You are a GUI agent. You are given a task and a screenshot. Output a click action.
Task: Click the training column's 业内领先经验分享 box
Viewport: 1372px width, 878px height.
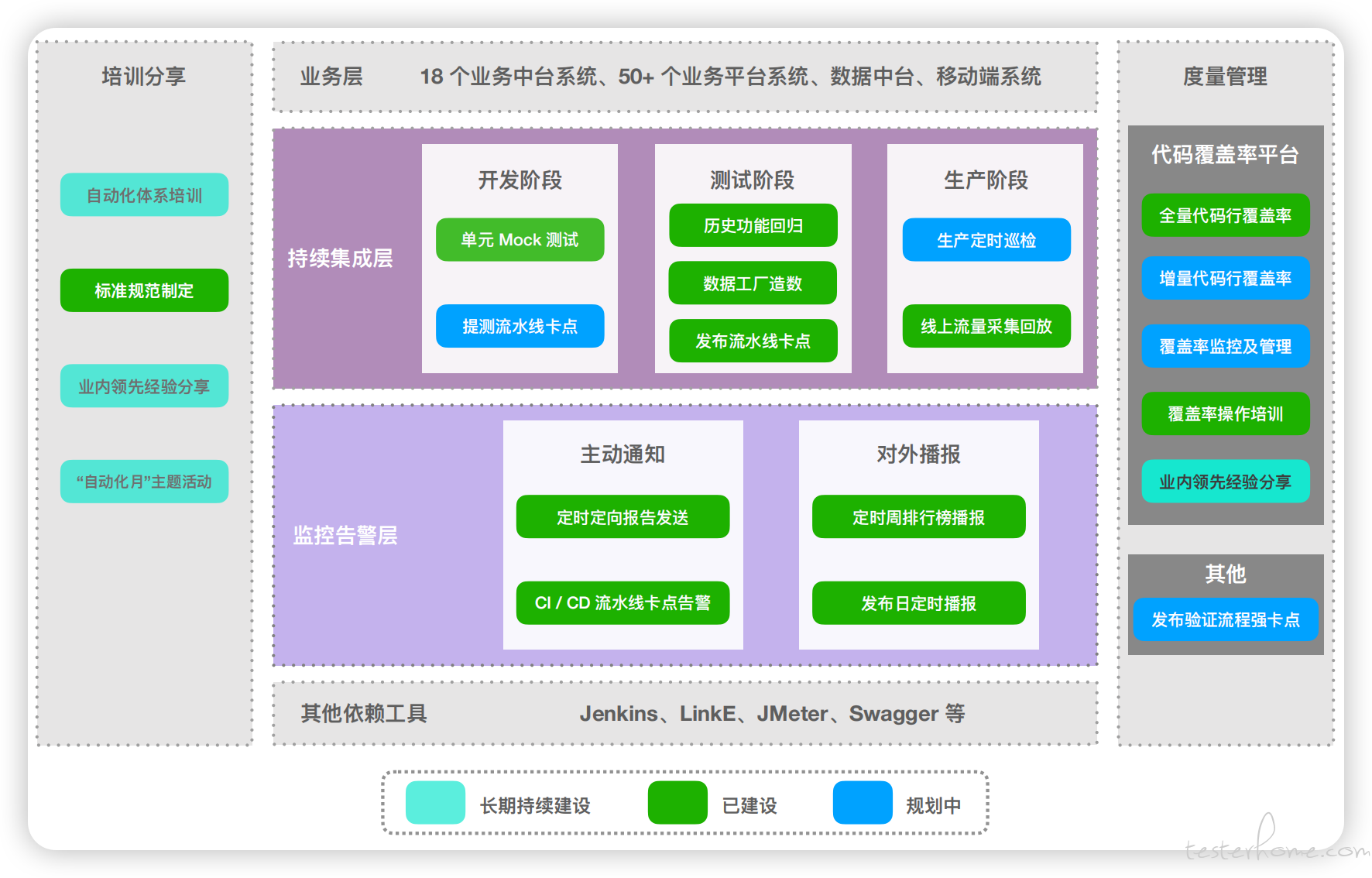144,386
